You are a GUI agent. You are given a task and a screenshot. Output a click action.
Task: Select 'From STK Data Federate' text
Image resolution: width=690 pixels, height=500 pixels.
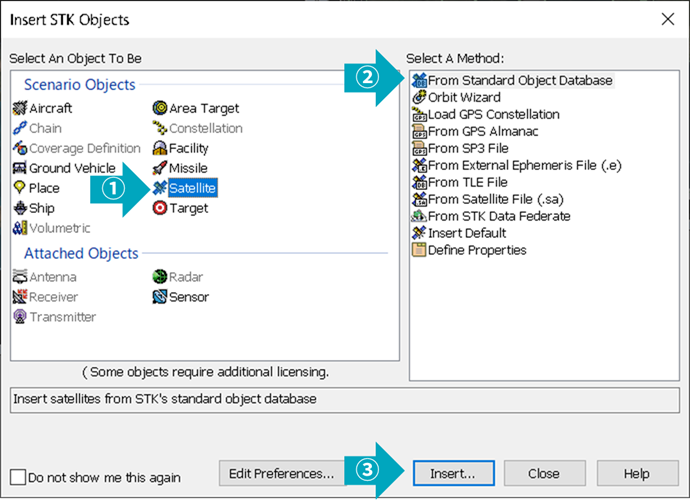[499, 216]
